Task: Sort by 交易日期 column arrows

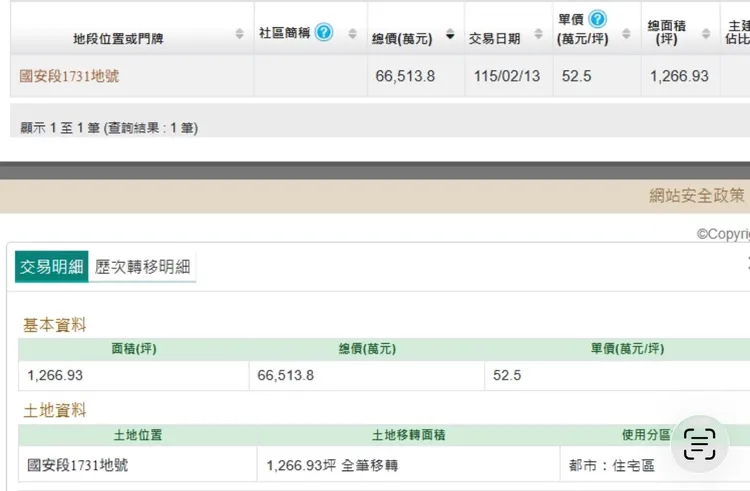Action: [539, 33]
